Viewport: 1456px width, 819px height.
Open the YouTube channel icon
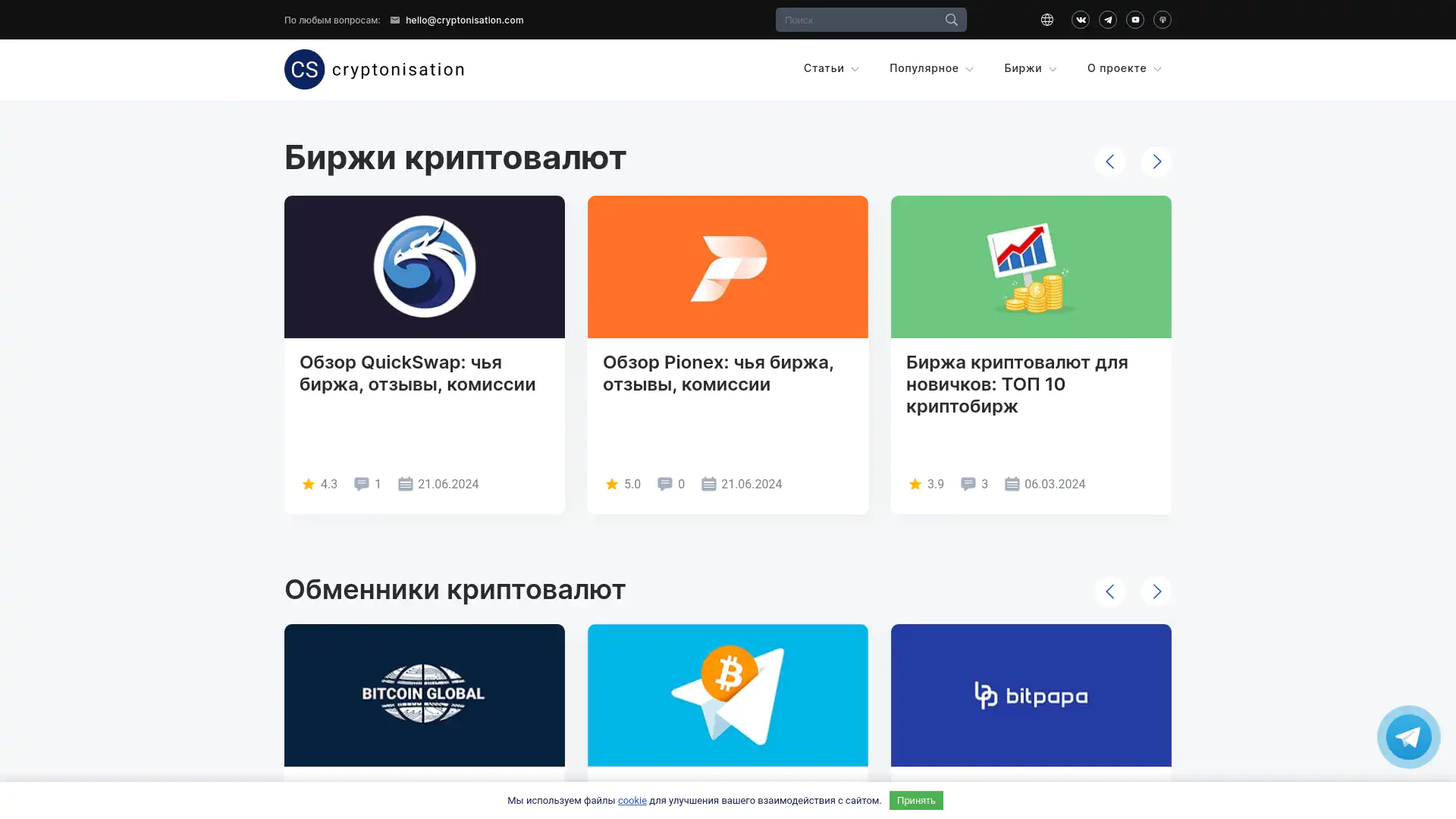point(1134,20)
